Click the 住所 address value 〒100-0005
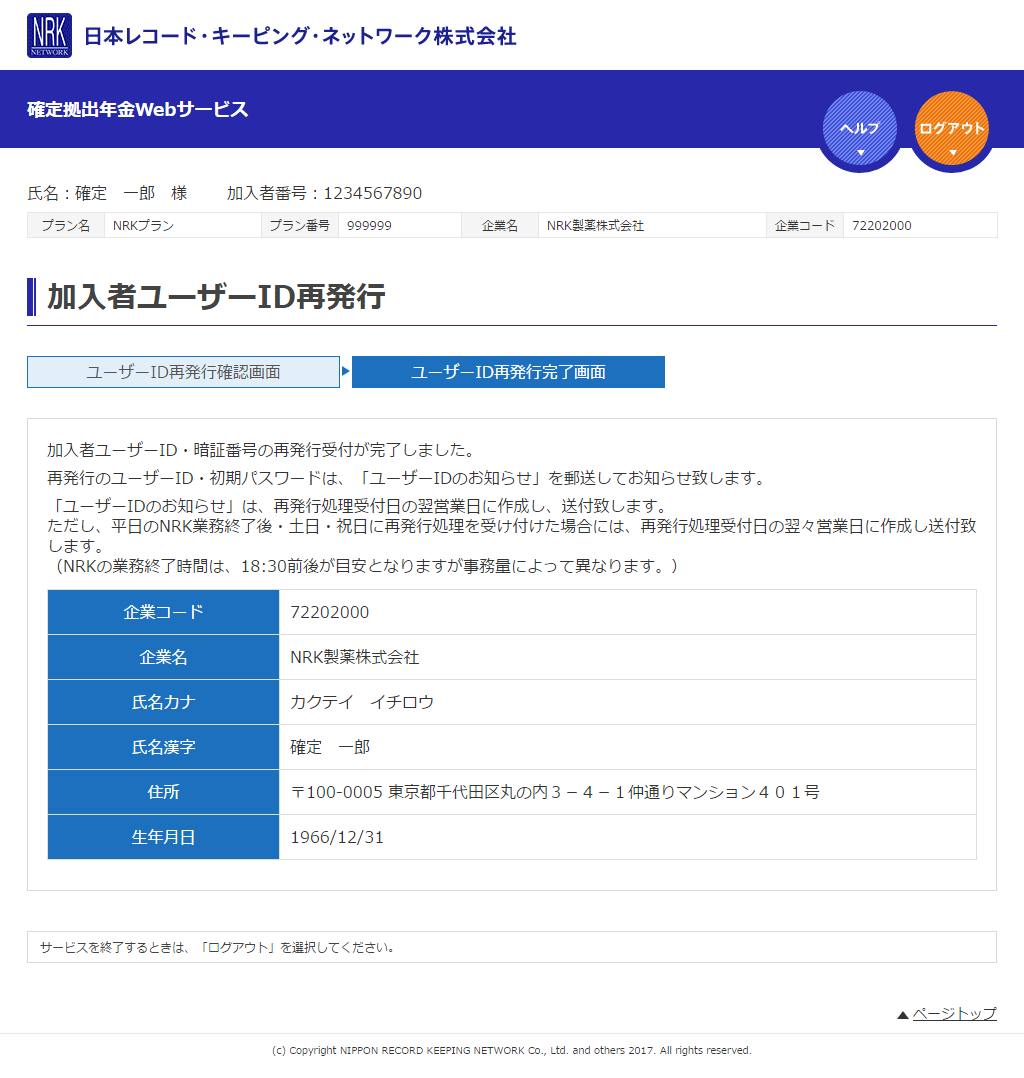 pyautogui.click(x=555, y=792)
